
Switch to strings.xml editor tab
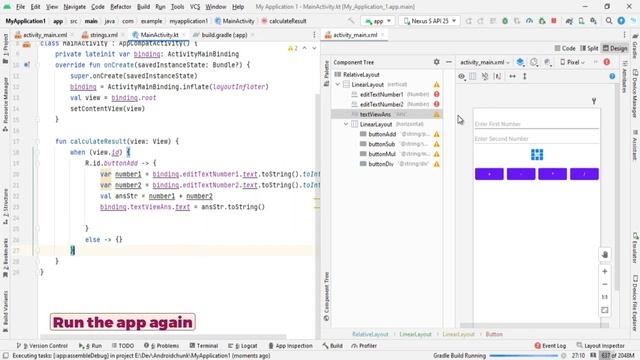[103, 35]
